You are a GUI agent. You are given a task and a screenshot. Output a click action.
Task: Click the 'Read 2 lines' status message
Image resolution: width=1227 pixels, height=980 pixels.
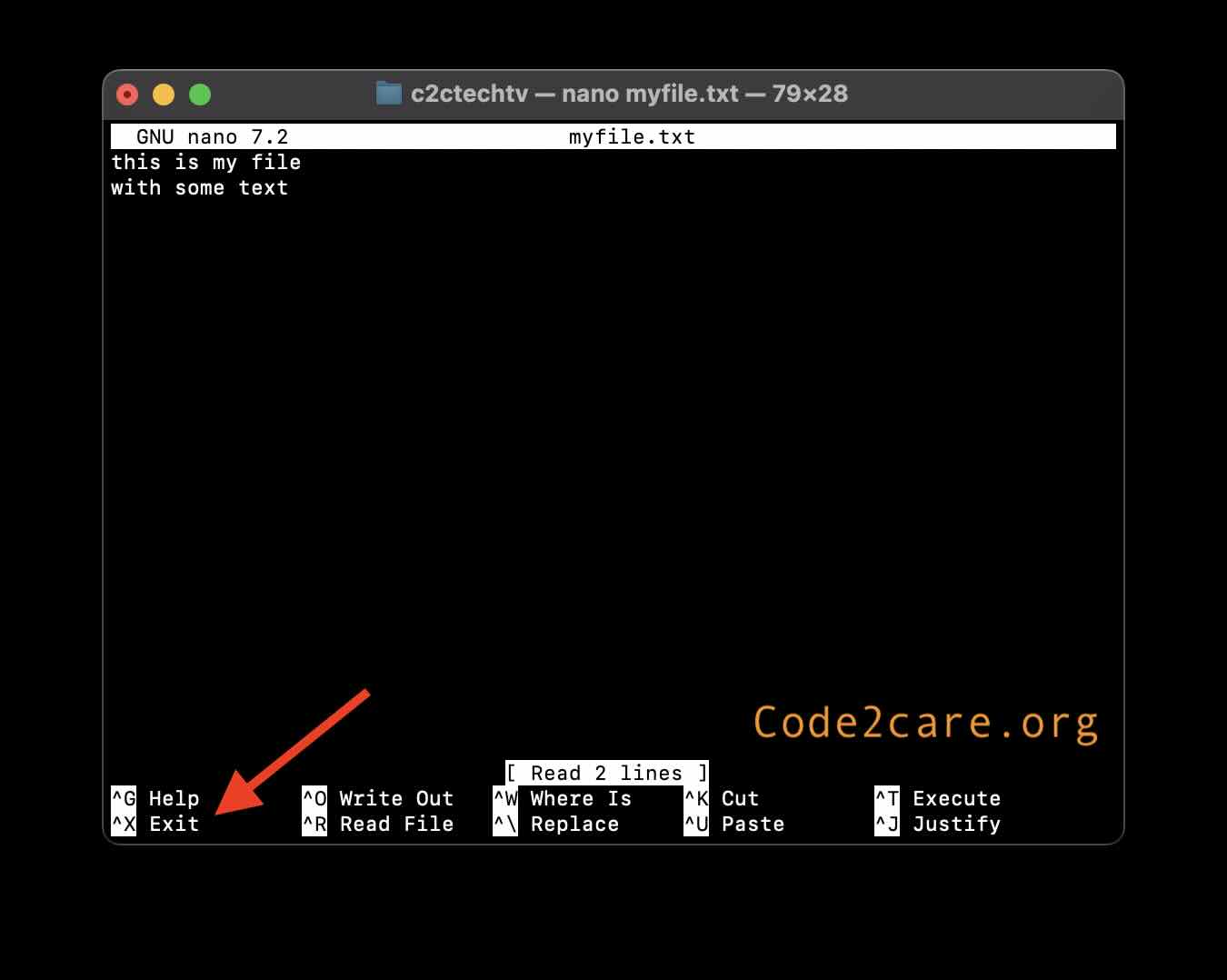607,773
